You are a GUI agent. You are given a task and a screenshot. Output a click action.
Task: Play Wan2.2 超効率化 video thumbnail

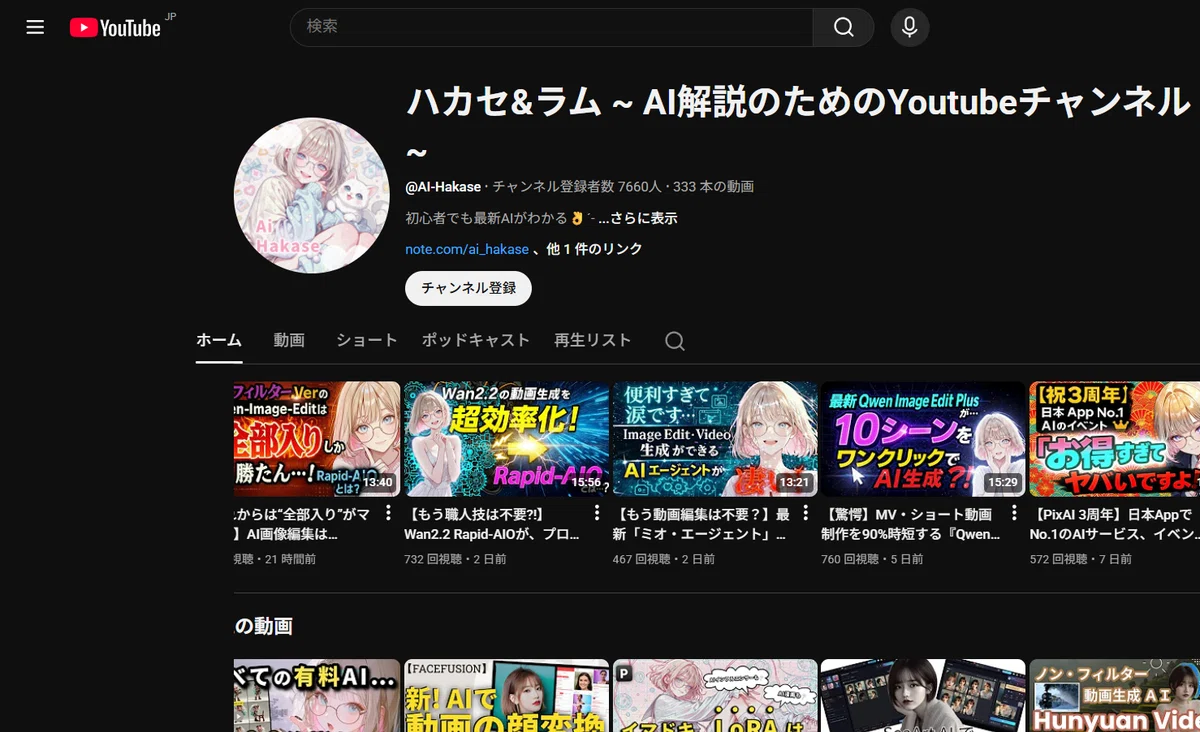point(507,439)
